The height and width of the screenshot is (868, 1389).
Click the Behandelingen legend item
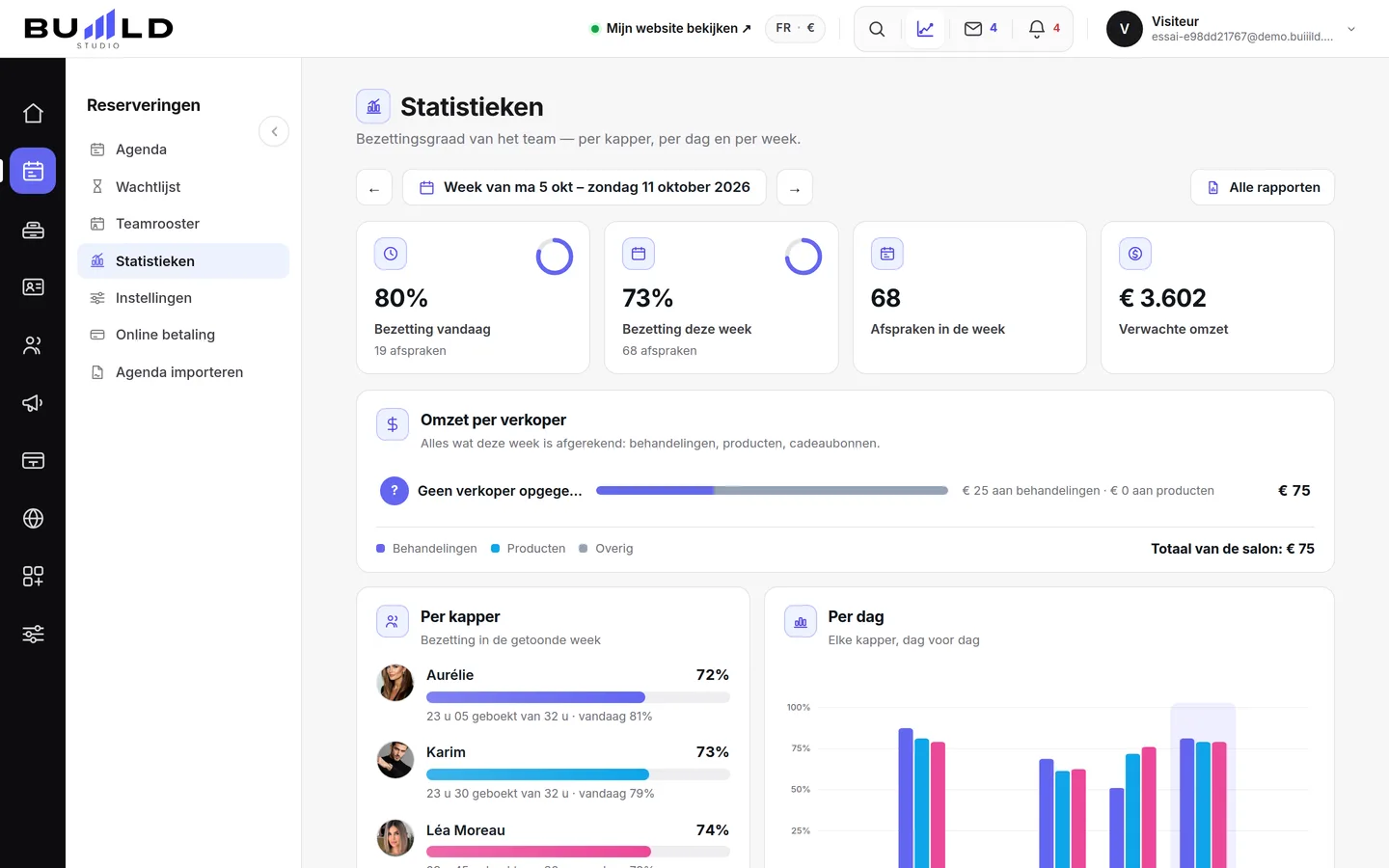click(426, 549)
